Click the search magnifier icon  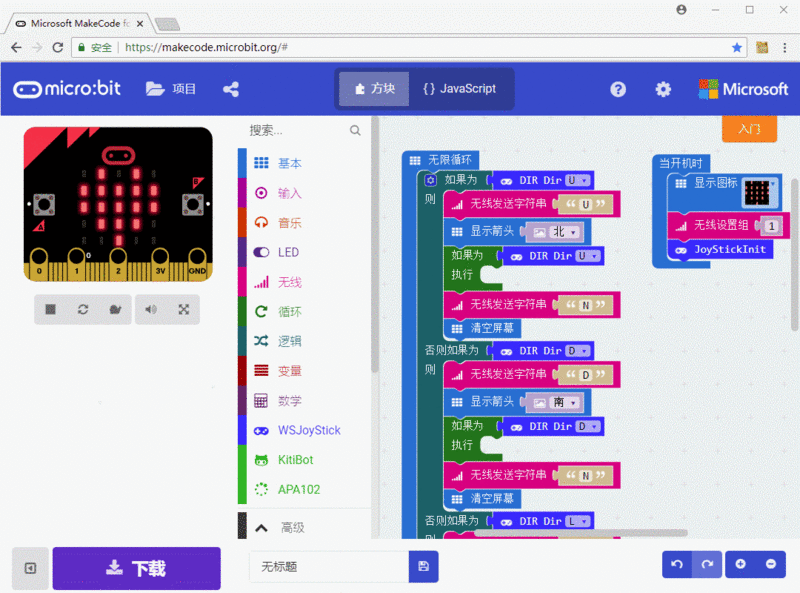click(355, 131)
